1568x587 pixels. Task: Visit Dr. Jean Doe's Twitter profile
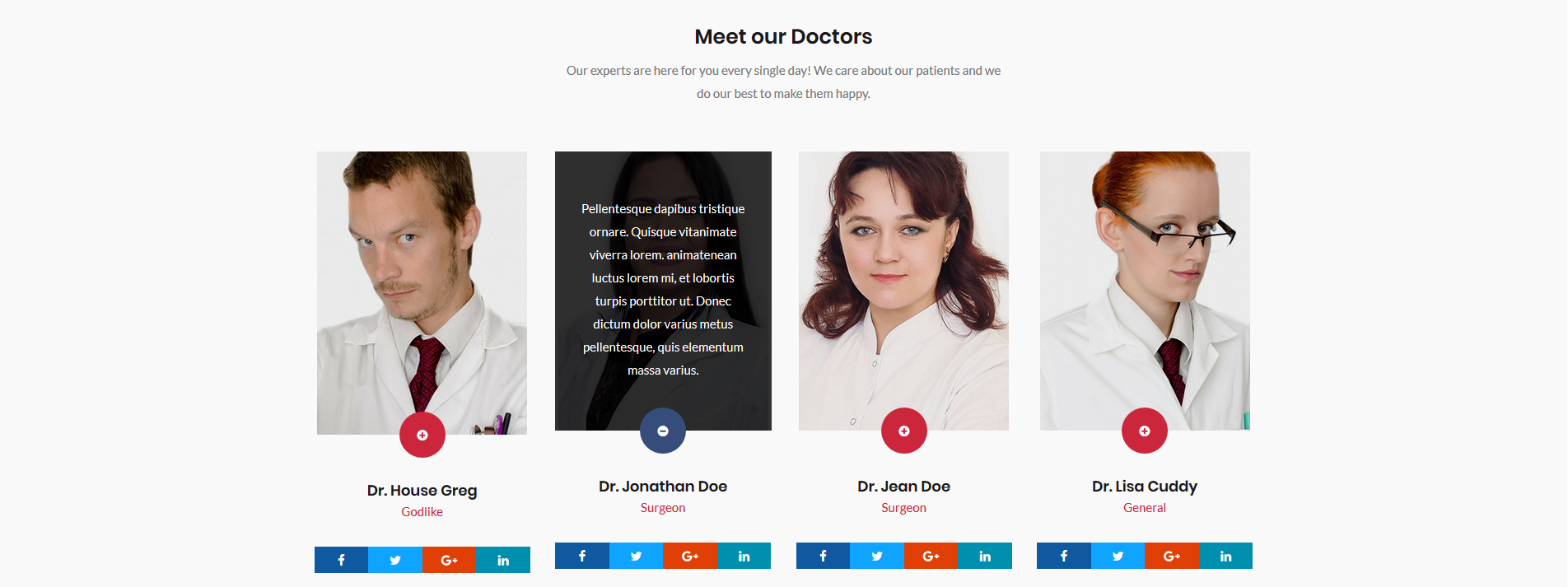click(877, 556)
